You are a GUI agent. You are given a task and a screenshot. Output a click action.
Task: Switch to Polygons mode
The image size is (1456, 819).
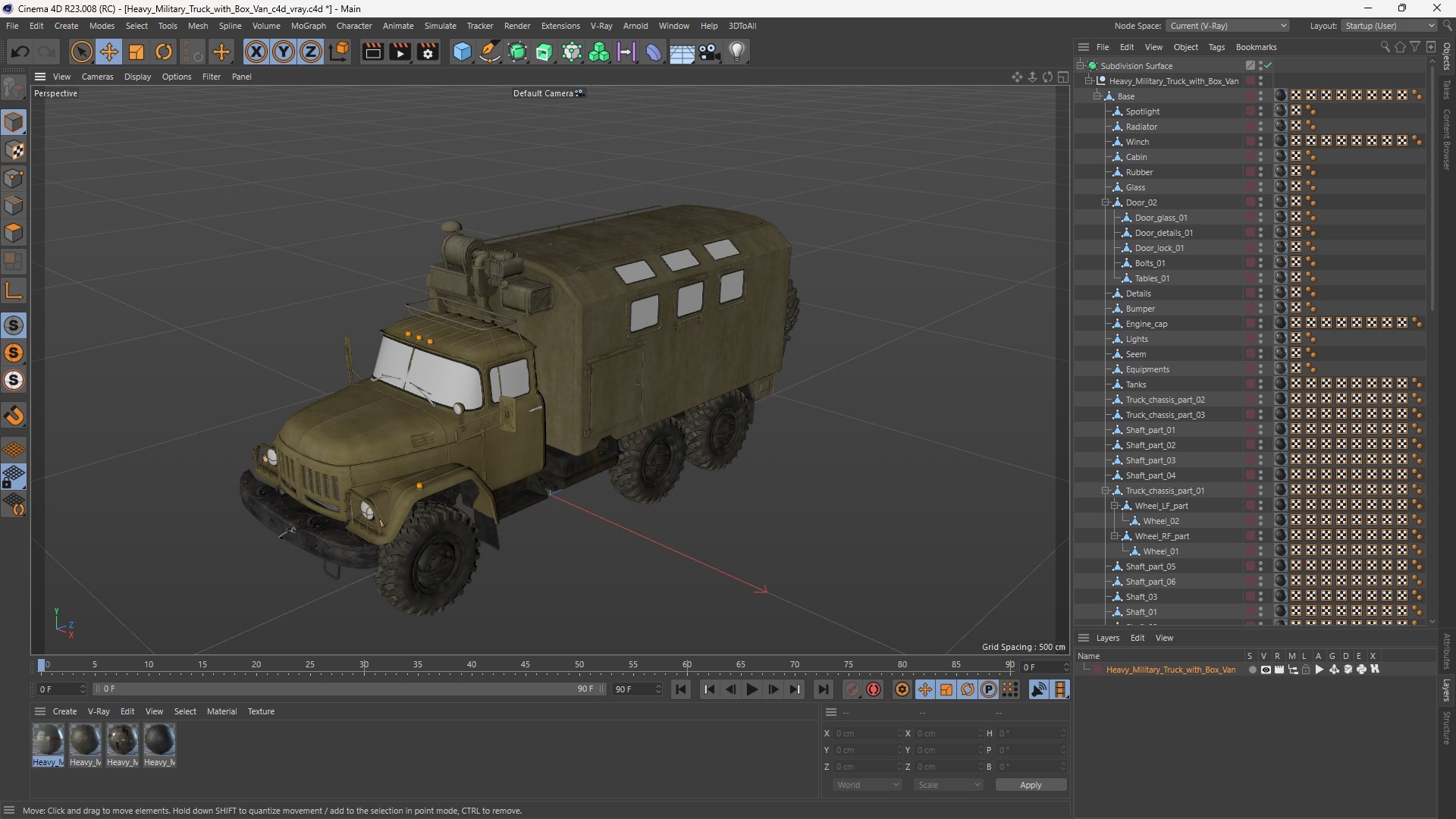14,233
